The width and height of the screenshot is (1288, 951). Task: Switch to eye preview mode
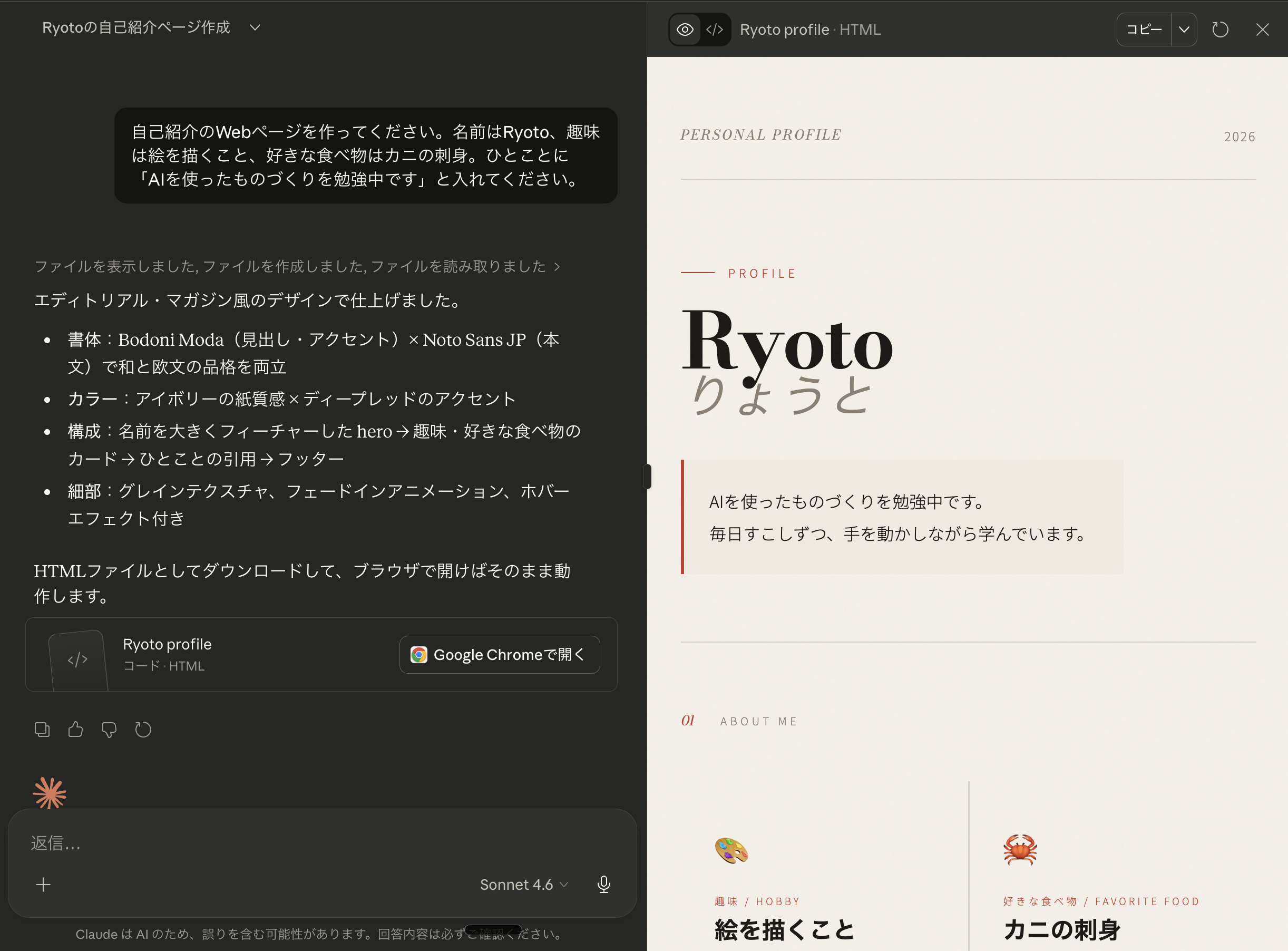click(x=685, y=30)
